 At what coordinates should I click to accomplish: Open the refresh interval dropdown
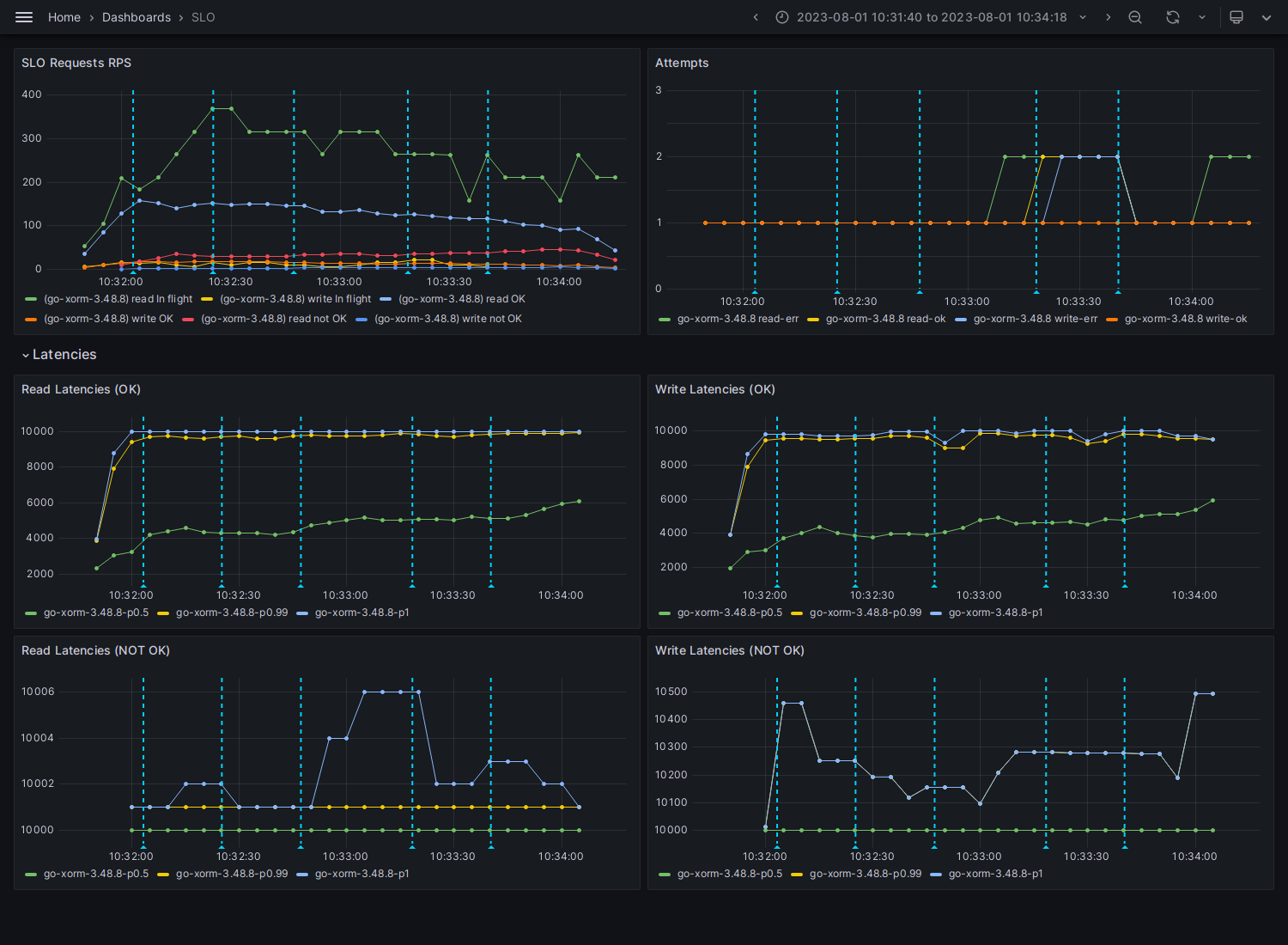click(x=1201, y=17)
